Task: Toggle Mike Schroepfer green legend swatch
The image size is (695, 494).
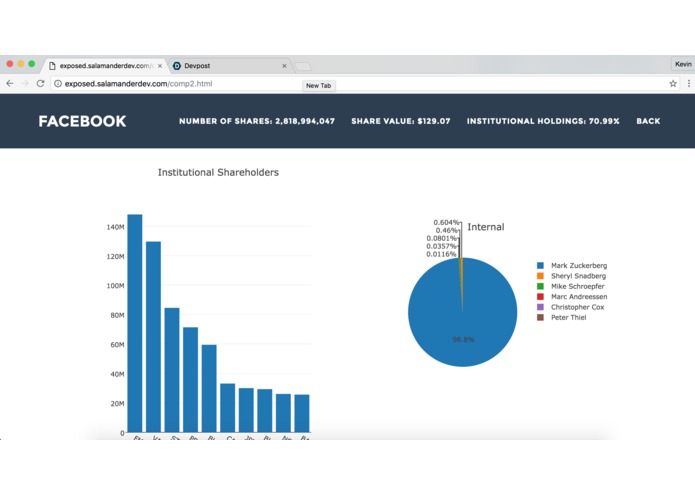Action: pos(540,286)
